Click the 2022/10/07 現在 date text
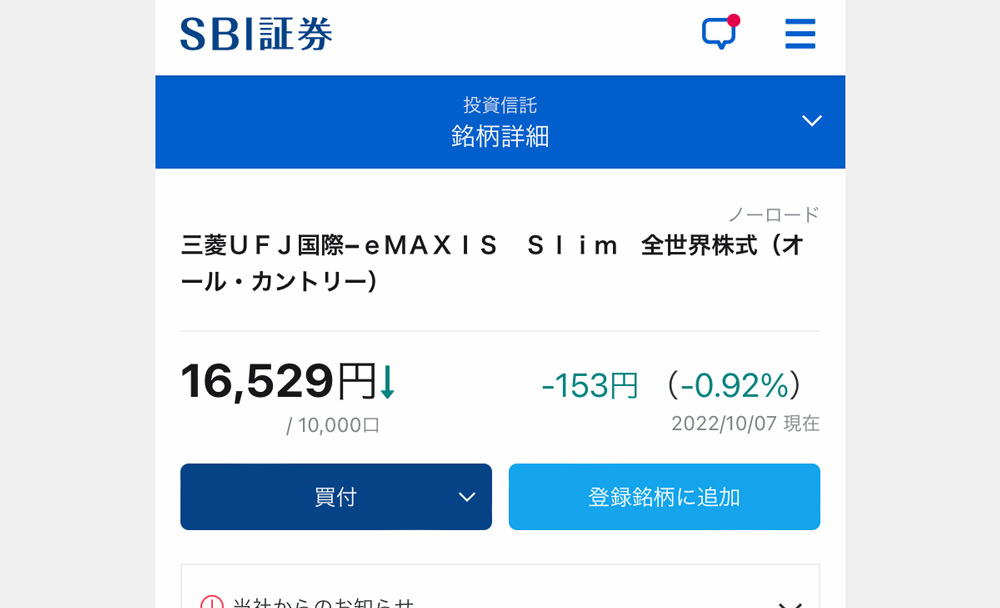The width and height of the screenshot is (1000, 608). tap(745, 423)
